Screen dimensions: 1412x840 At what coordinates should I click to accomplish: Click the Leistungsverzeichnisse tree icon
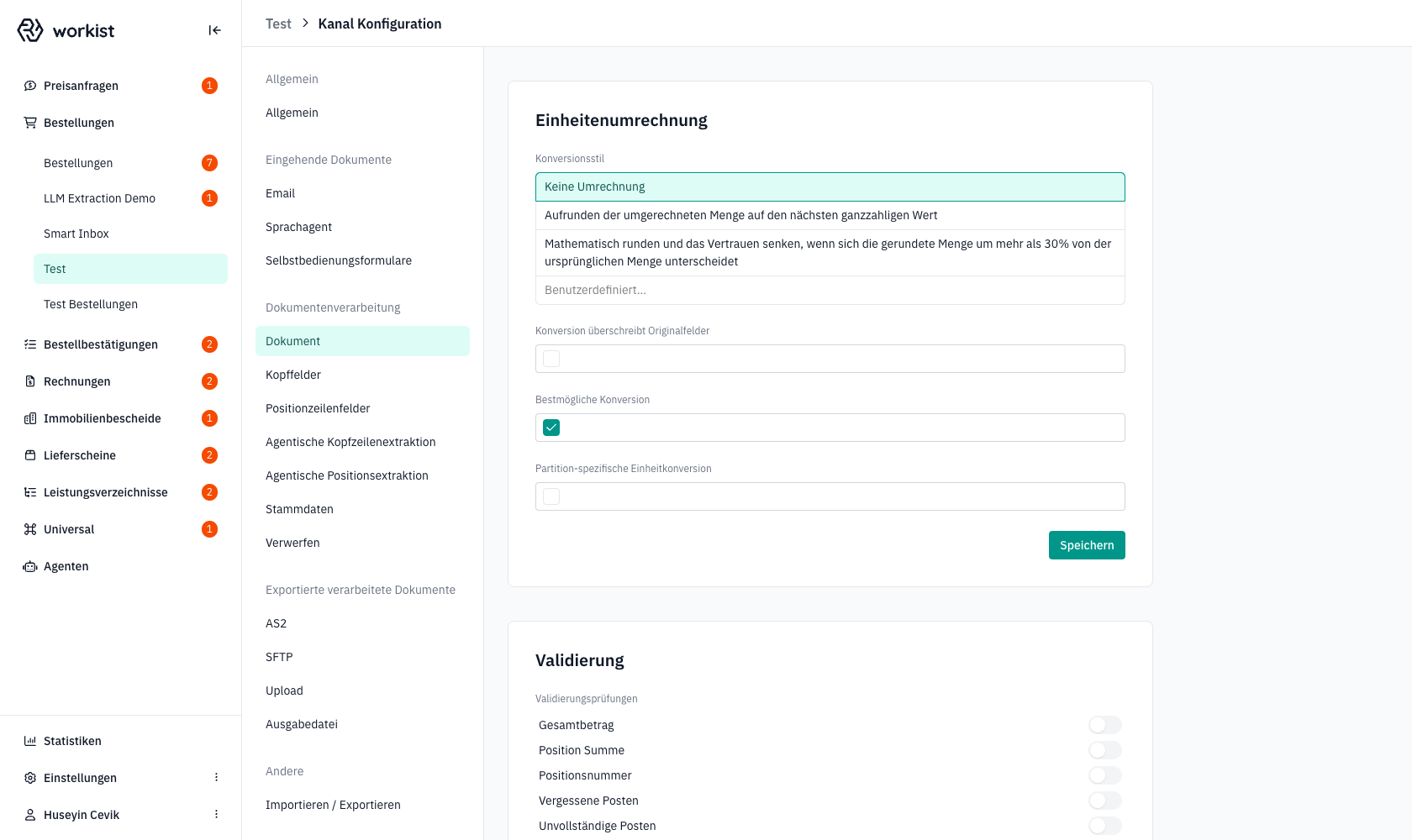click(30, 492)
